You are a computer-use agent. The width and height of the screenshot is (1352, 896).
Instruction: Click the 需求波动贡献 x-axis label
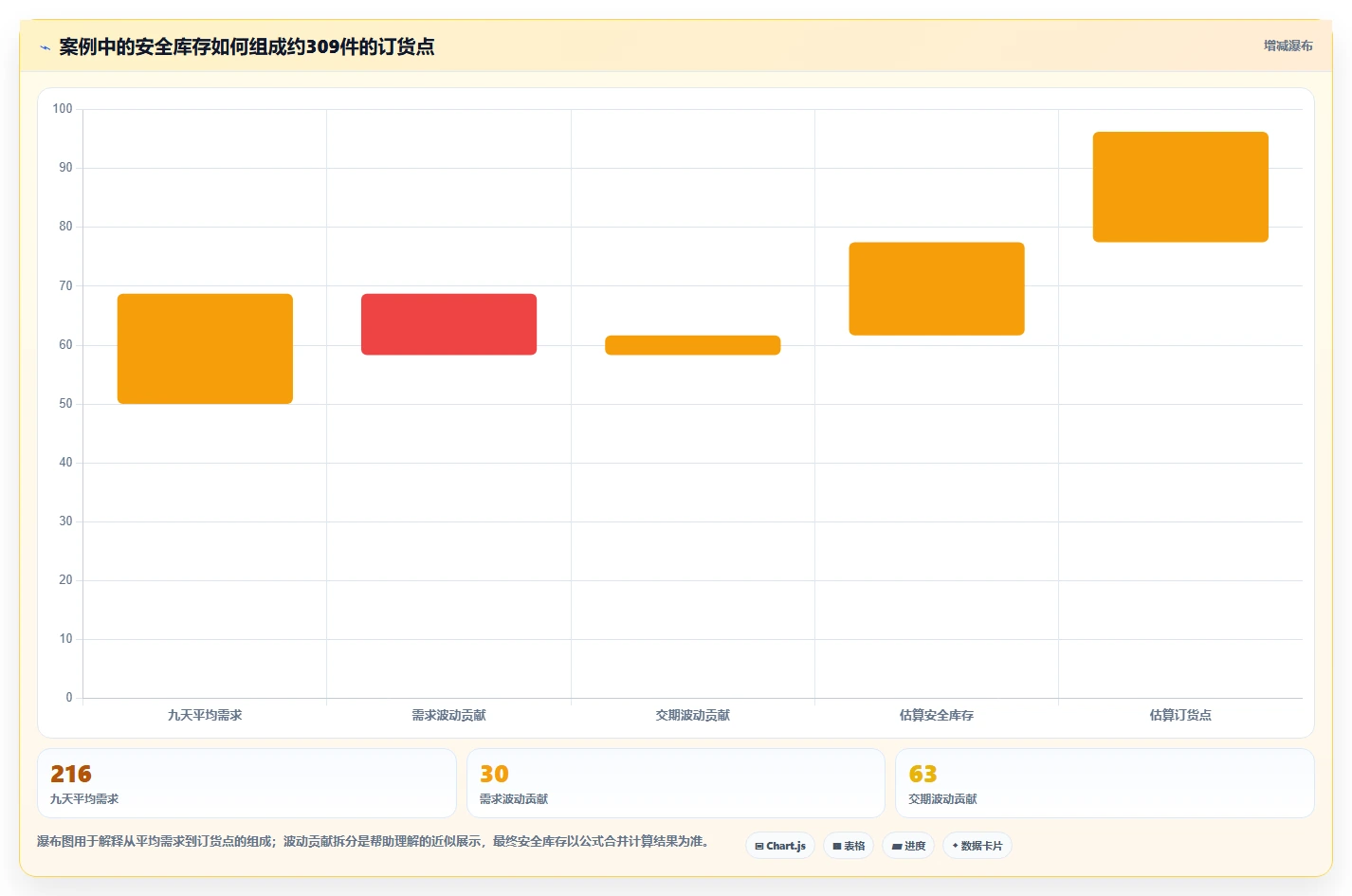coord(448,715)
